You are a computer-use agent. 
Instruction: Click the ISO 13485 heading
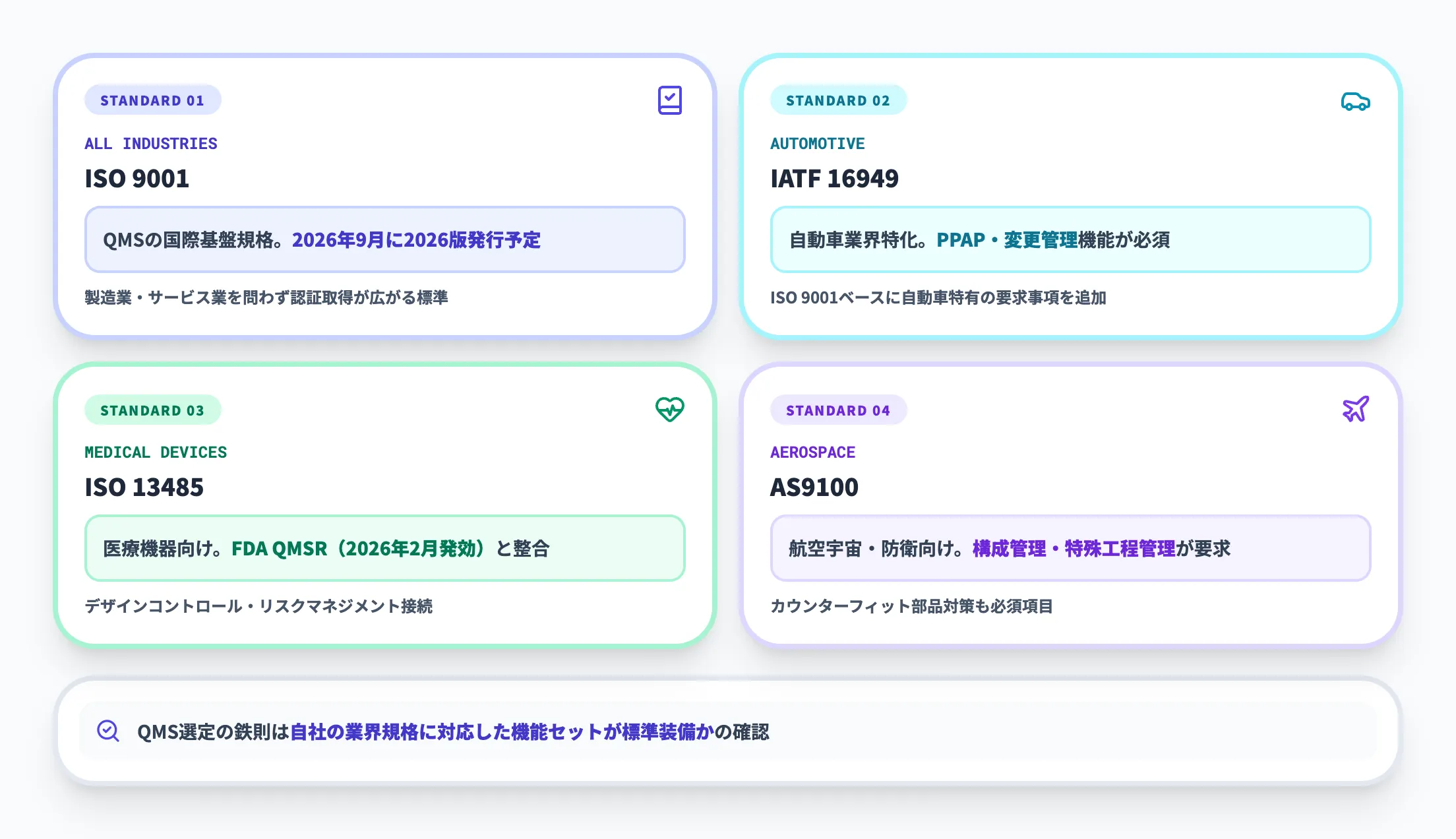tap(144, 487)
